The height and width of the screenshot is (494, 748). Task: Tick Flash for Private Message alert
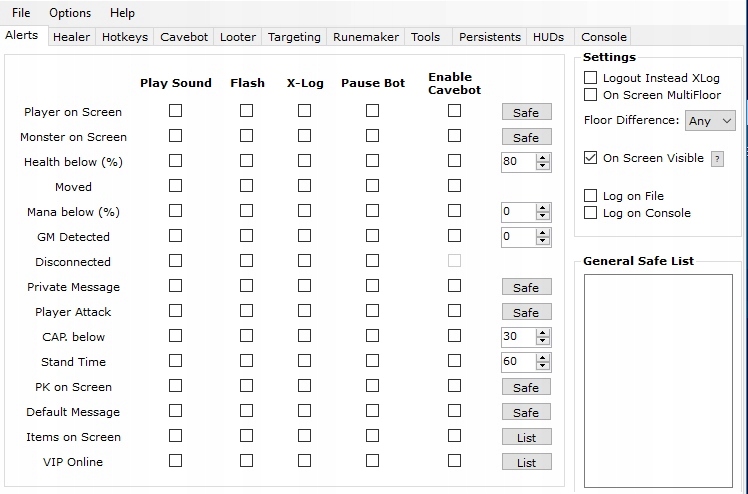click(246, 286)
